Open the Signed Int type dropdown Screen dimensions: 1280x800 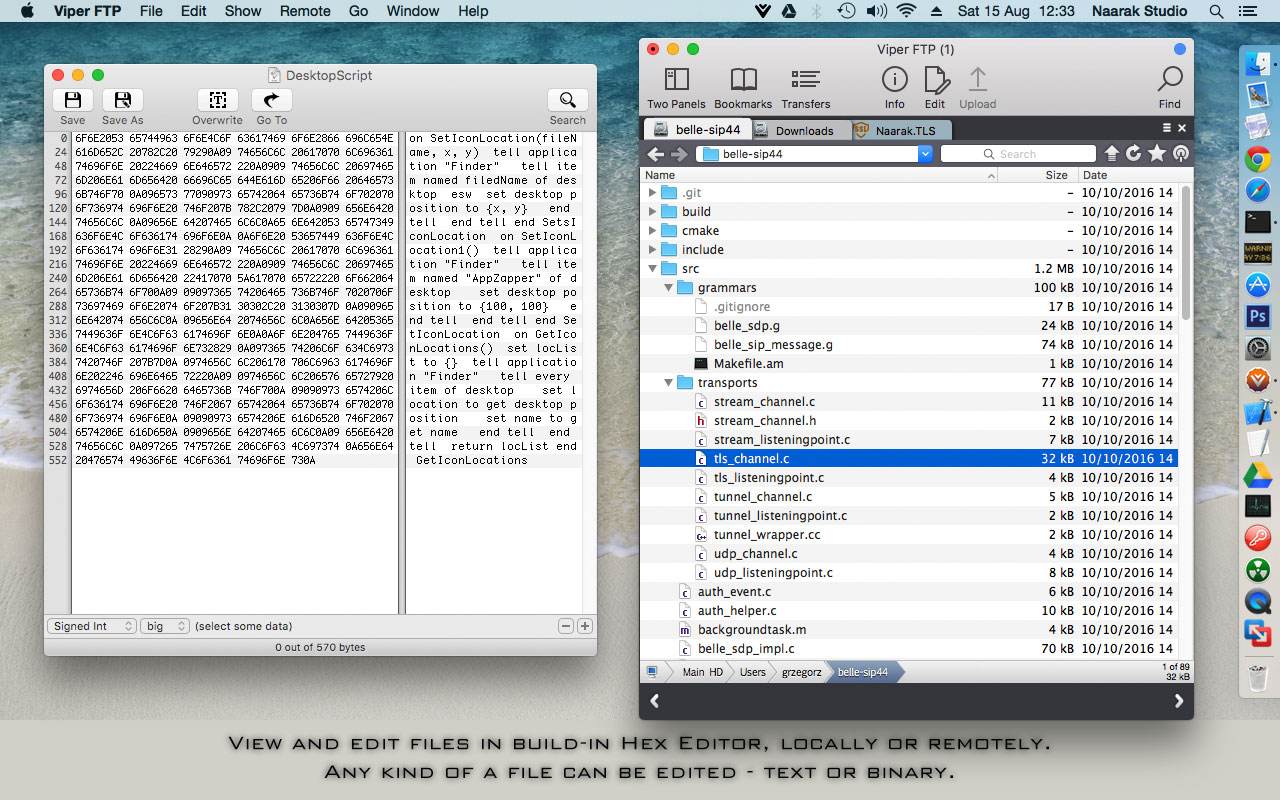[x=91, y=626]
